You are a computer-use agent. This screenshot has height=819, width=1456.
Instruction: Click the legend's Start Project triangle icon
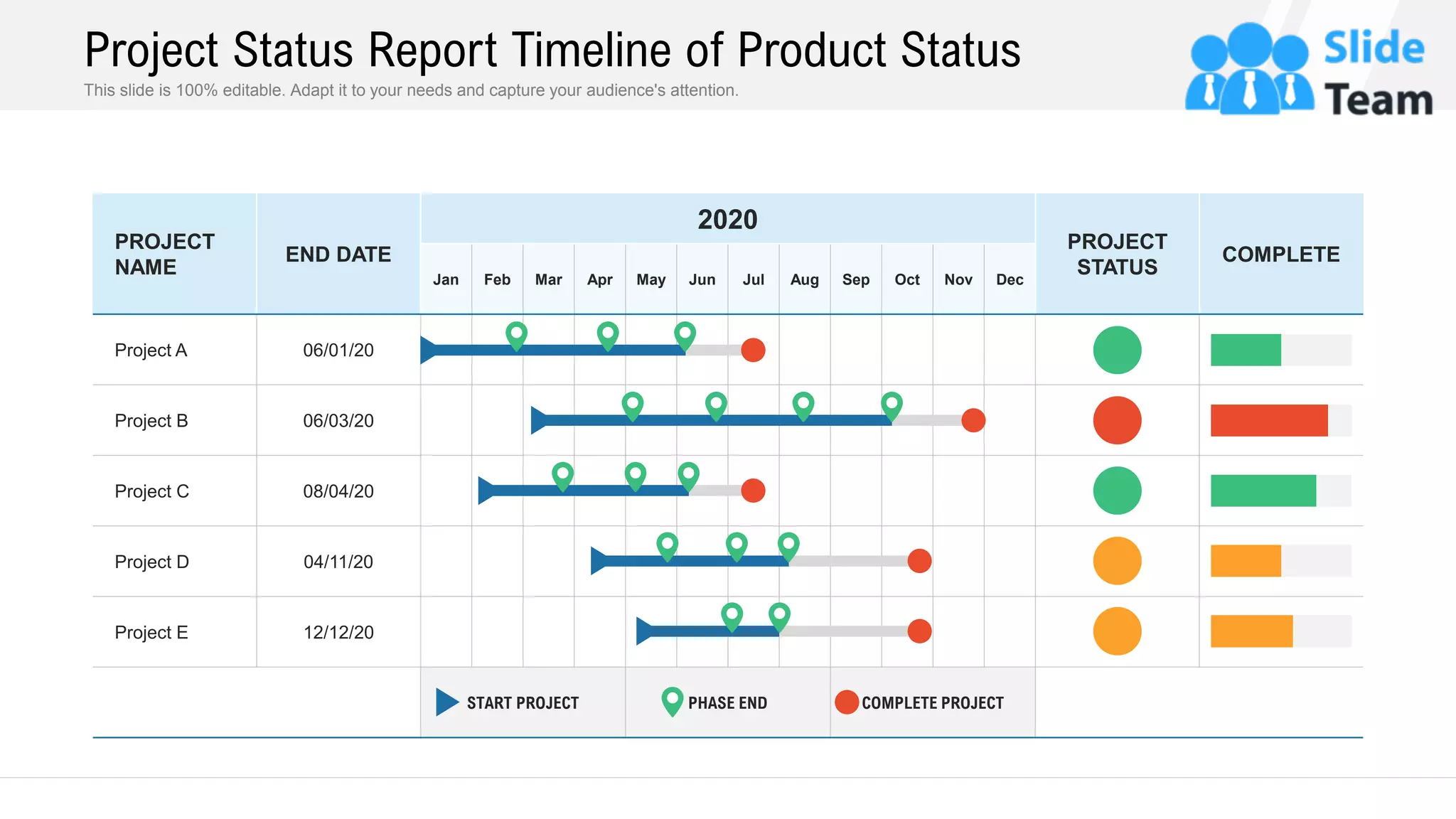pyautogui.click(x=446, y=702)
